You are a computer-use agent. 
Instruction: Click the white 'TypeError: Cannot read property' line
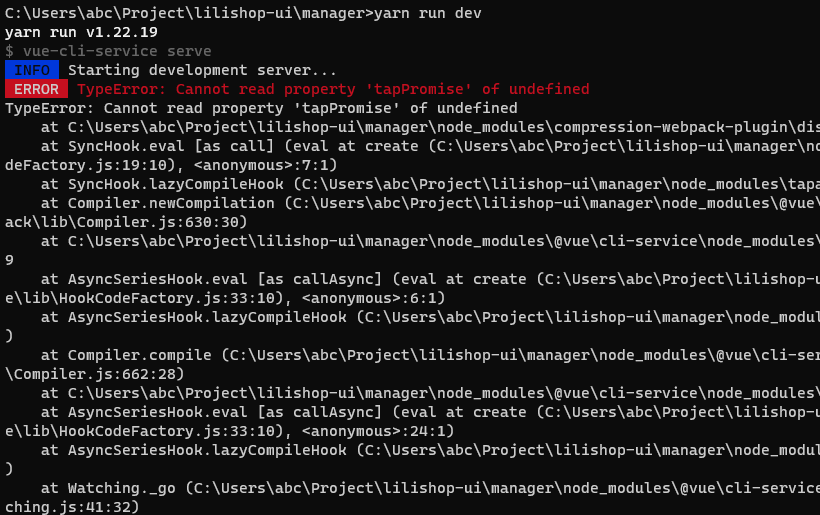261,108
